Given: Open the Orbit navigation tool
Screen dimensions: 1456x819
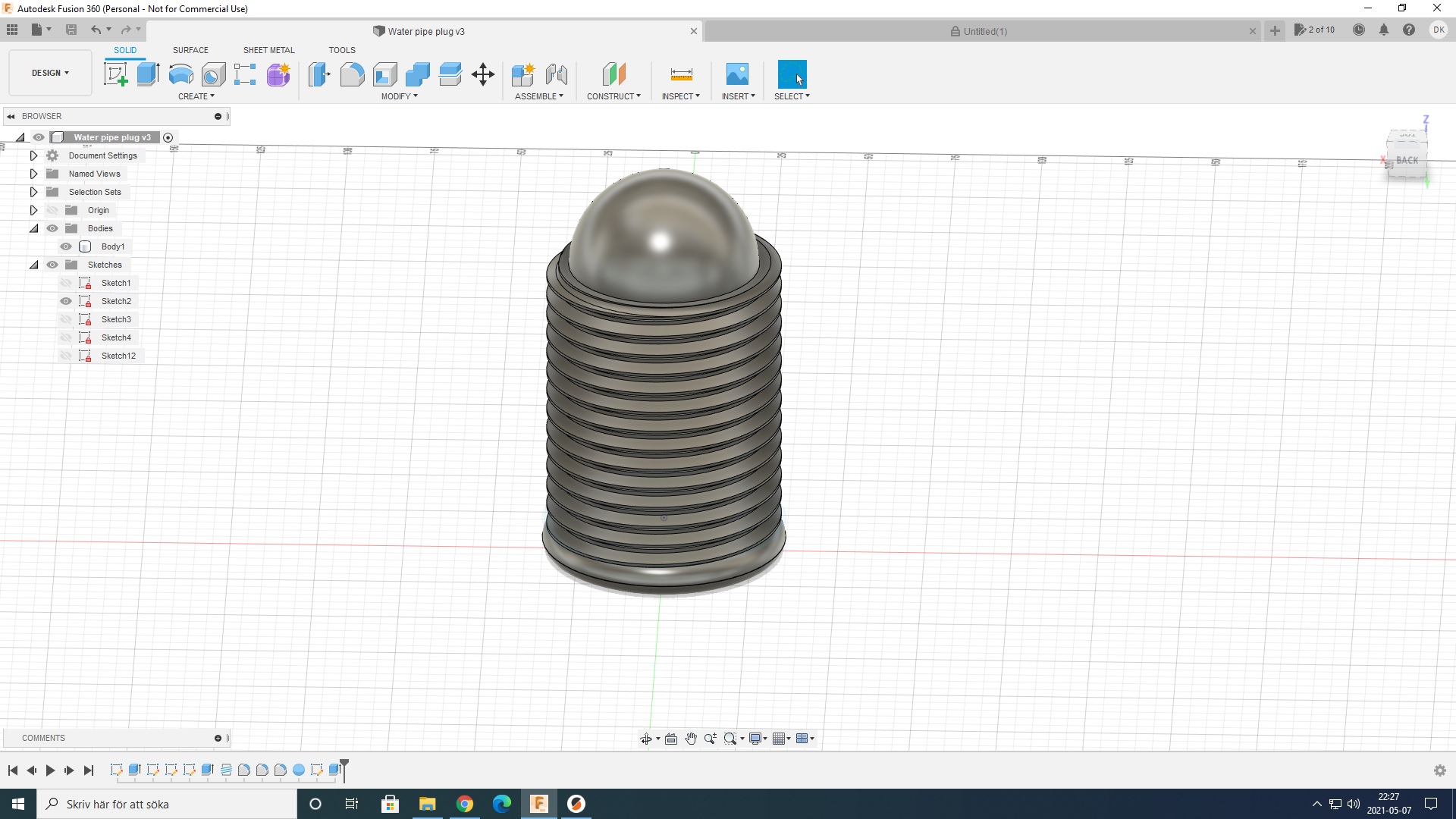Looking at the screenshot, I should (x=645, y=739).
